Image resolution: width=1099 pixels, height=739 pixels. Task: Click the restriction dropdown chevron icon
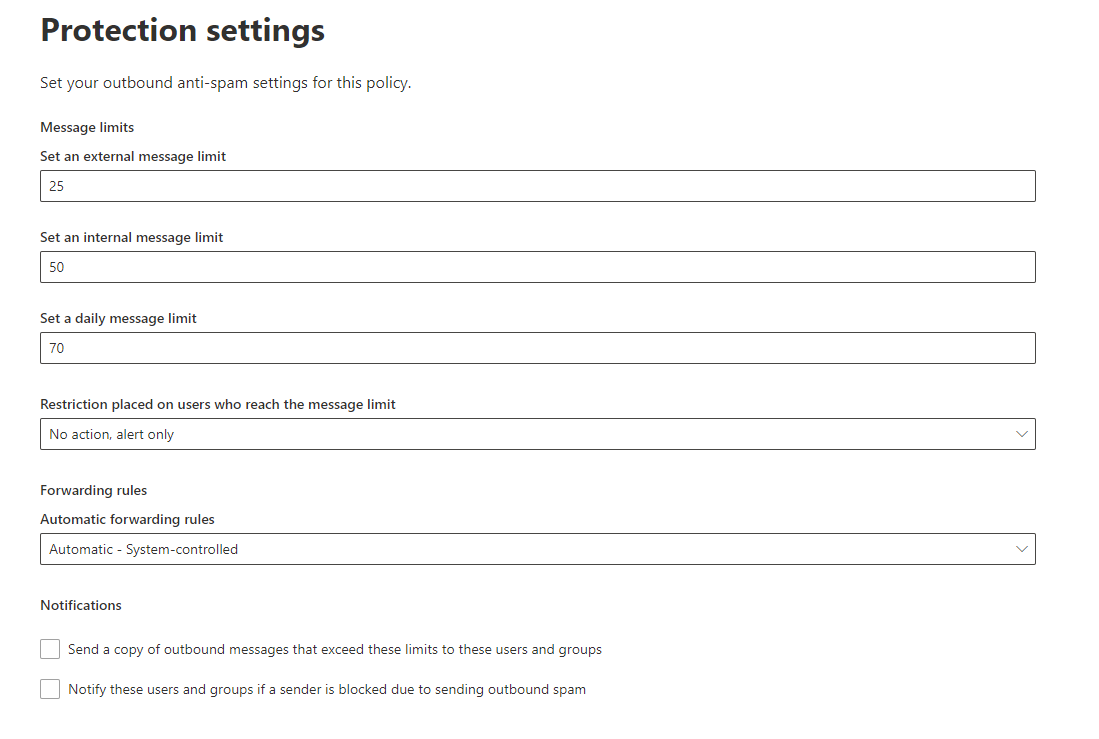click(x=1021, y=434)
